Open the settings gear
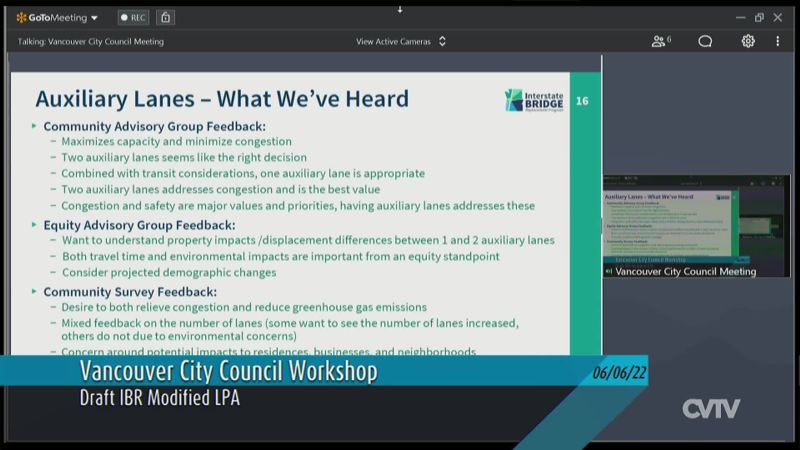This screenshot has width=800, height=450. (x=748, y=41)
